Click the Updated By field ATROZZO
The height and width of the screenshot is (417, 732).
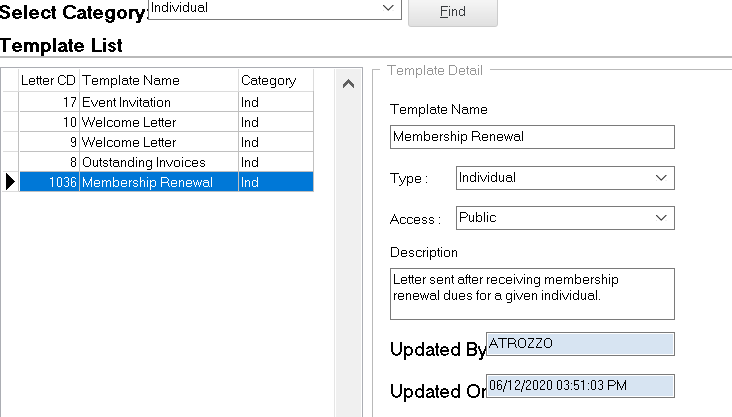tap(580, 344)
